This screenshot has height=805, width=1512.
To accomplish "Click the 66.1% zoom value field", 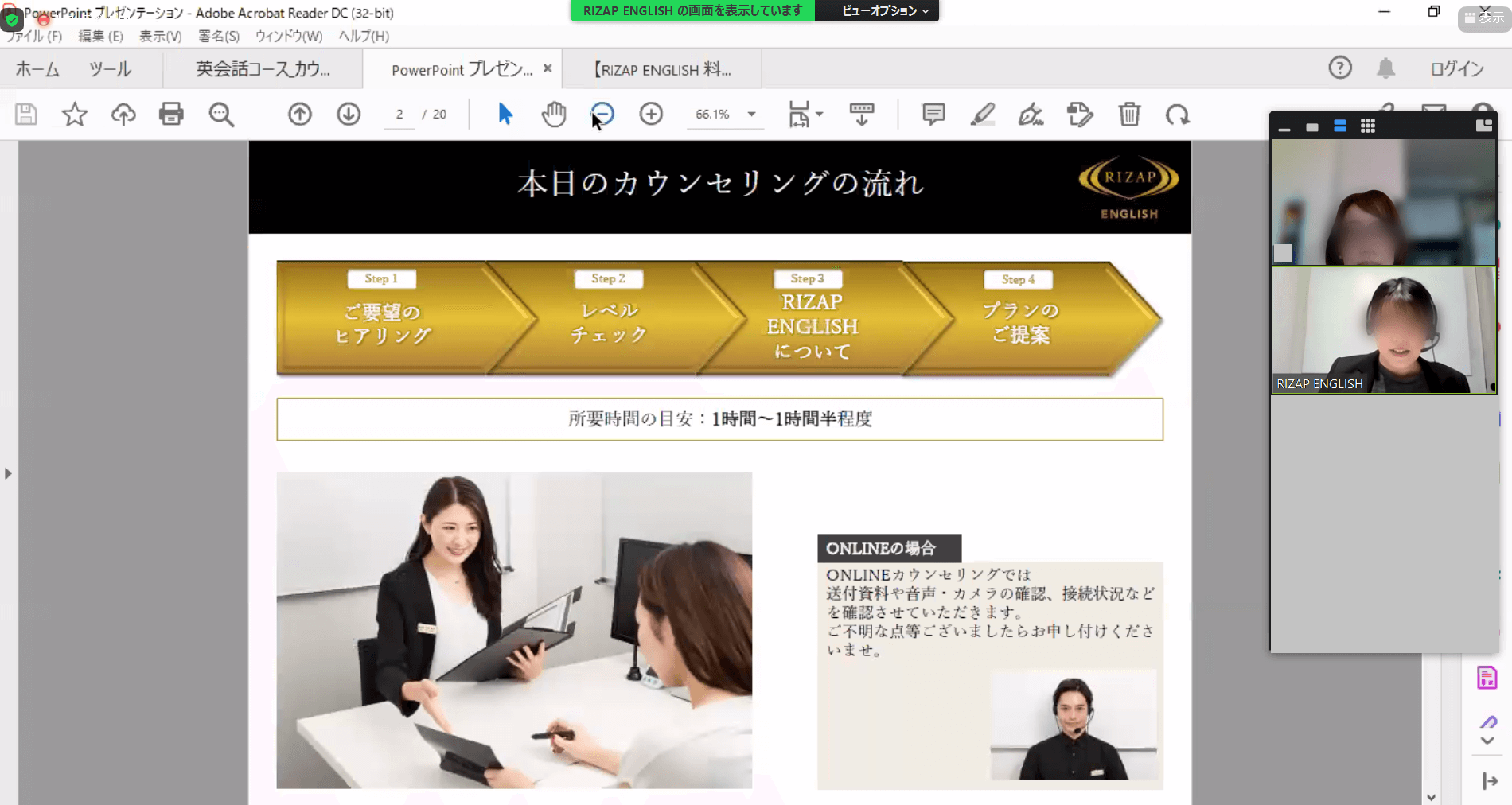I will pos(712,115).
